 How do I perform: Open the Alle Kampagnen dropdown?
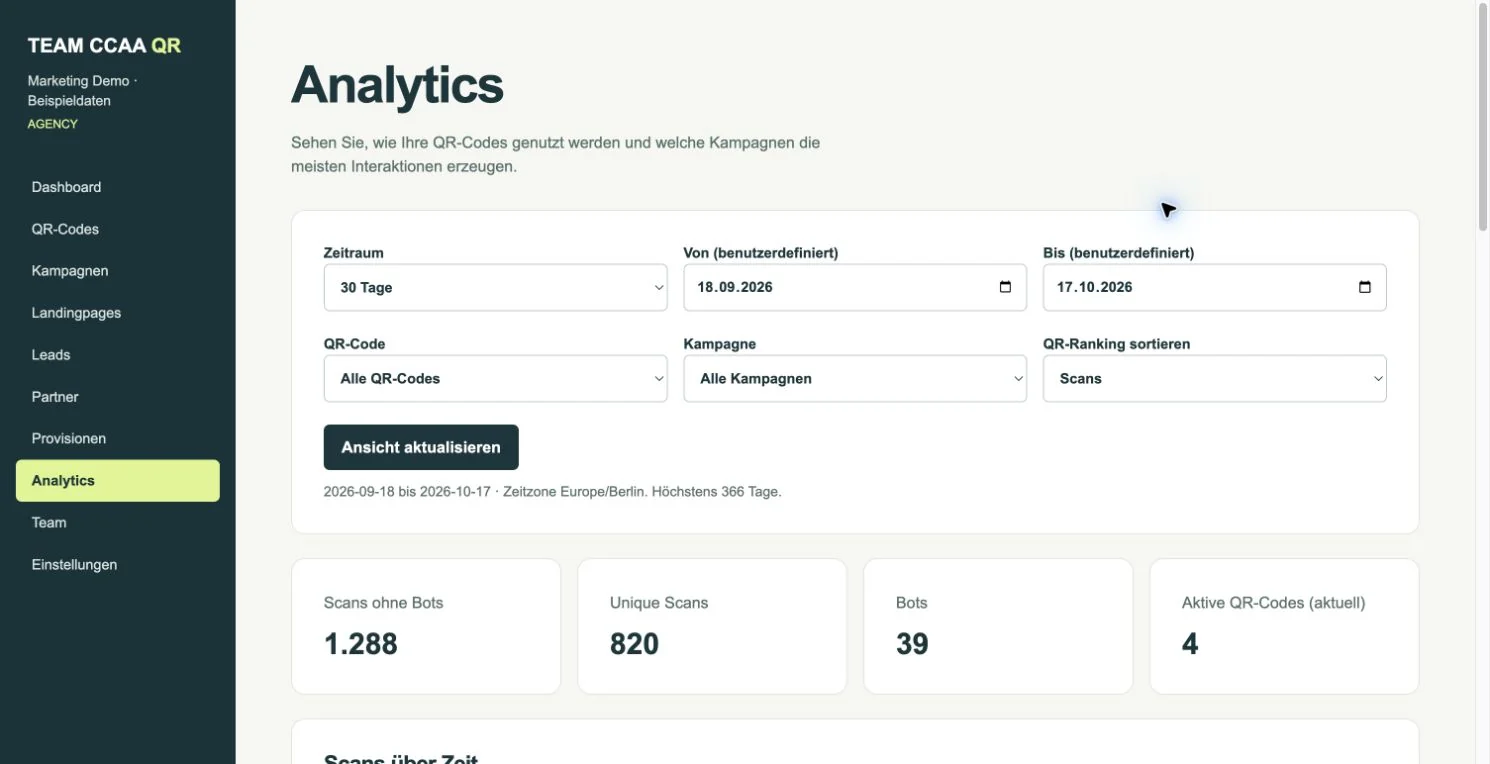click(855, 379)
